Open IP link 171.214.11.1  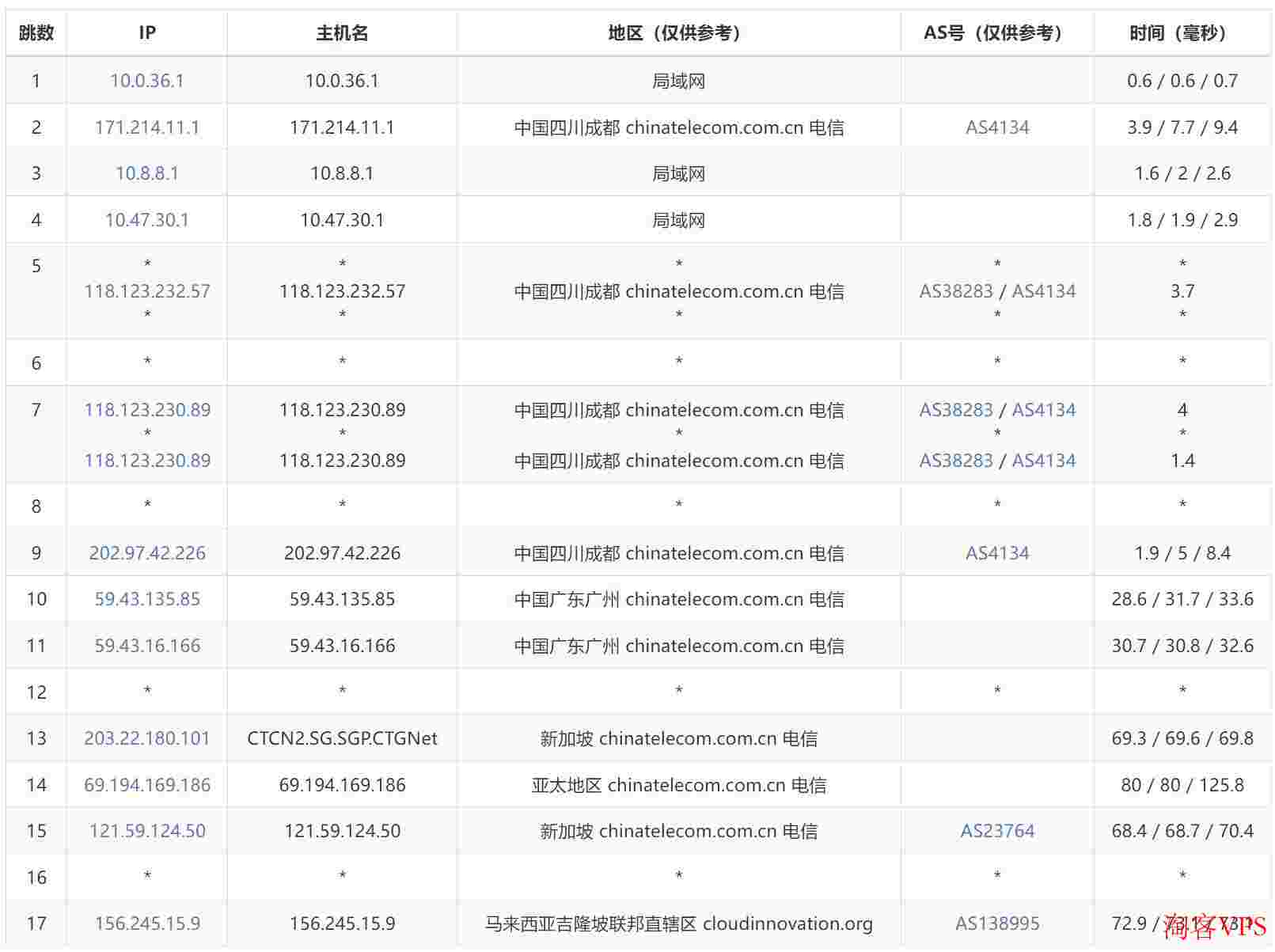coord(147,127)
